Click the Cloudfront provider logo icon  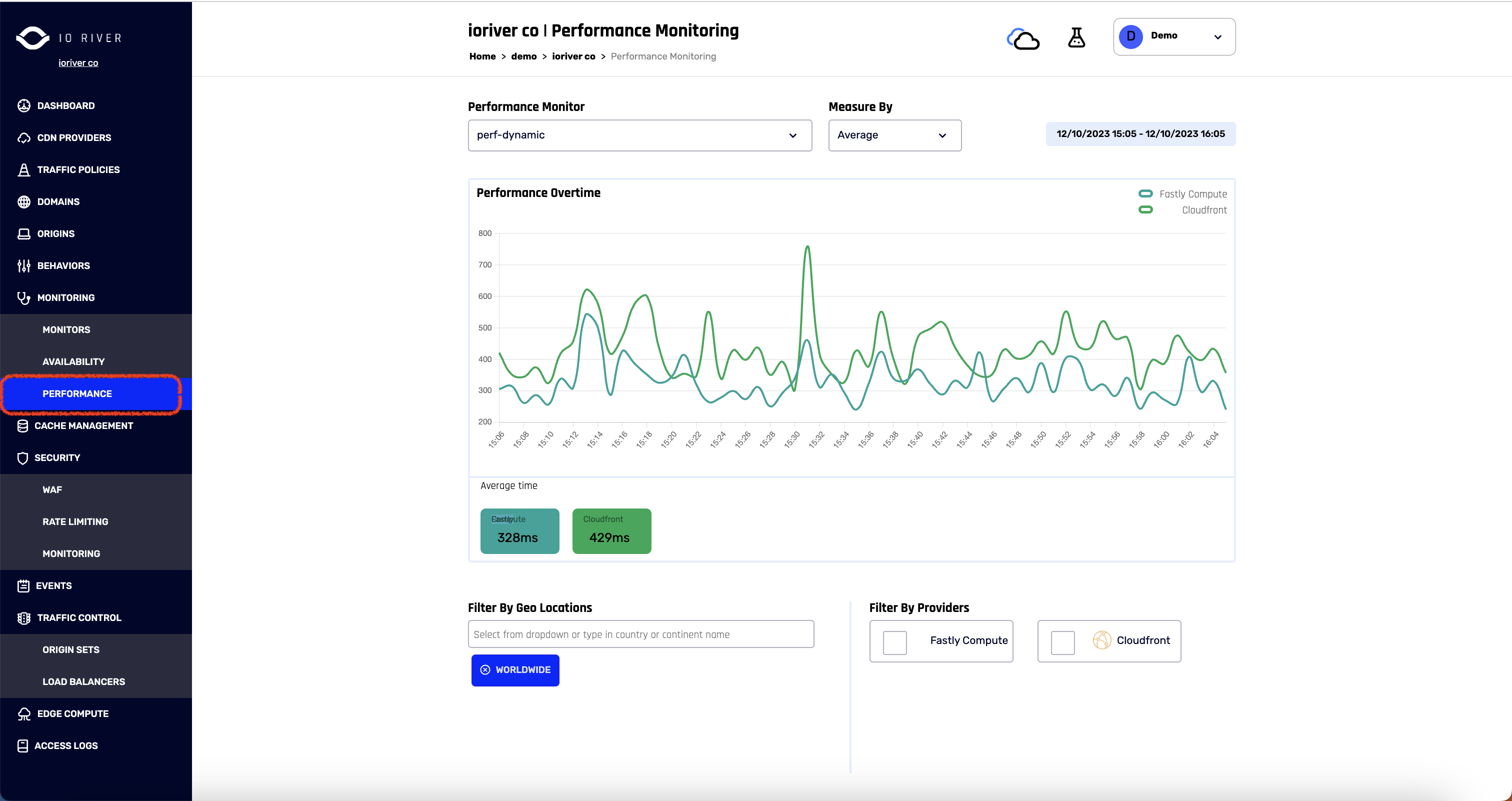click(x=1101, y=640)
